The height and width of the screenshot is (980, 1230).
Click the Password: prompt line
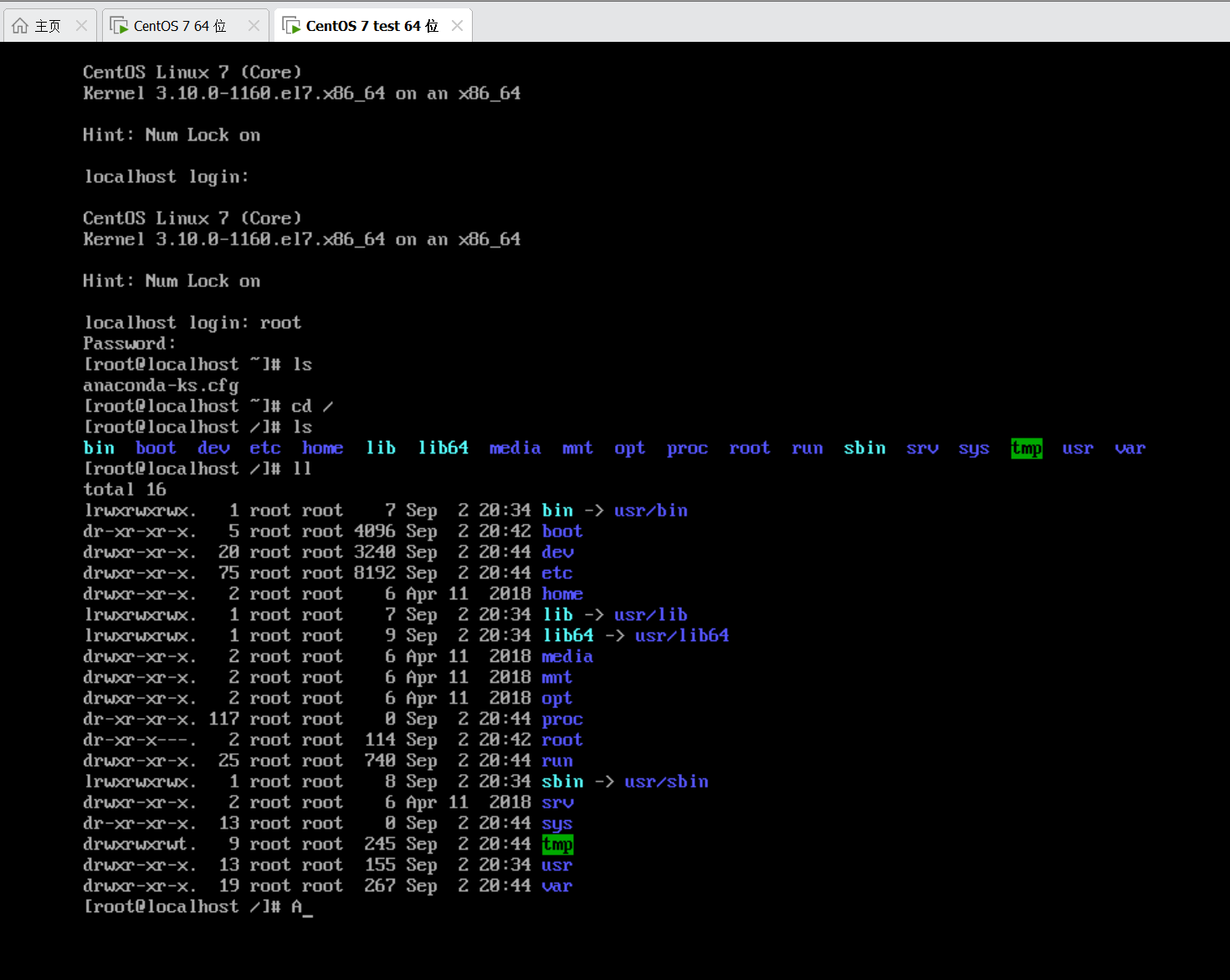point(130,344)
